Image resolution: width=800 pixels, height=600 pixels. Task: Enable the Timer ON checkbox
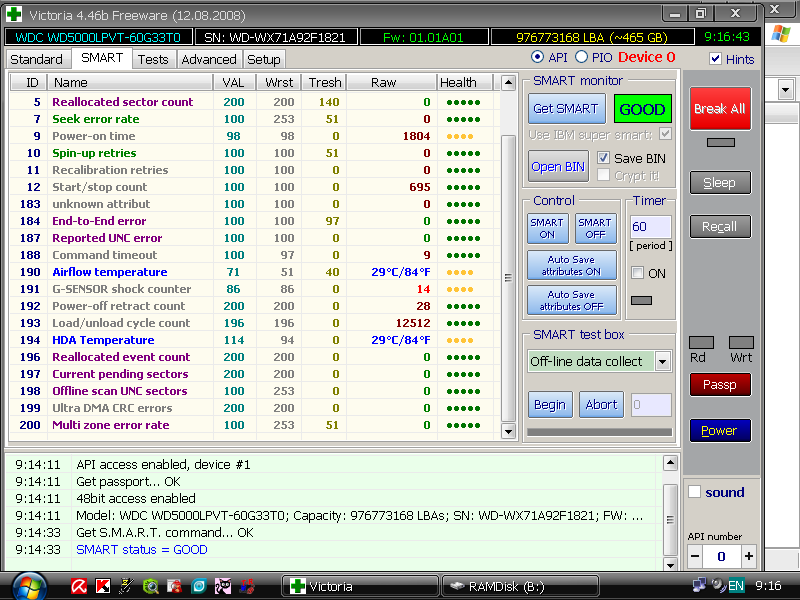pyautogui.click(x=637, y=273)
